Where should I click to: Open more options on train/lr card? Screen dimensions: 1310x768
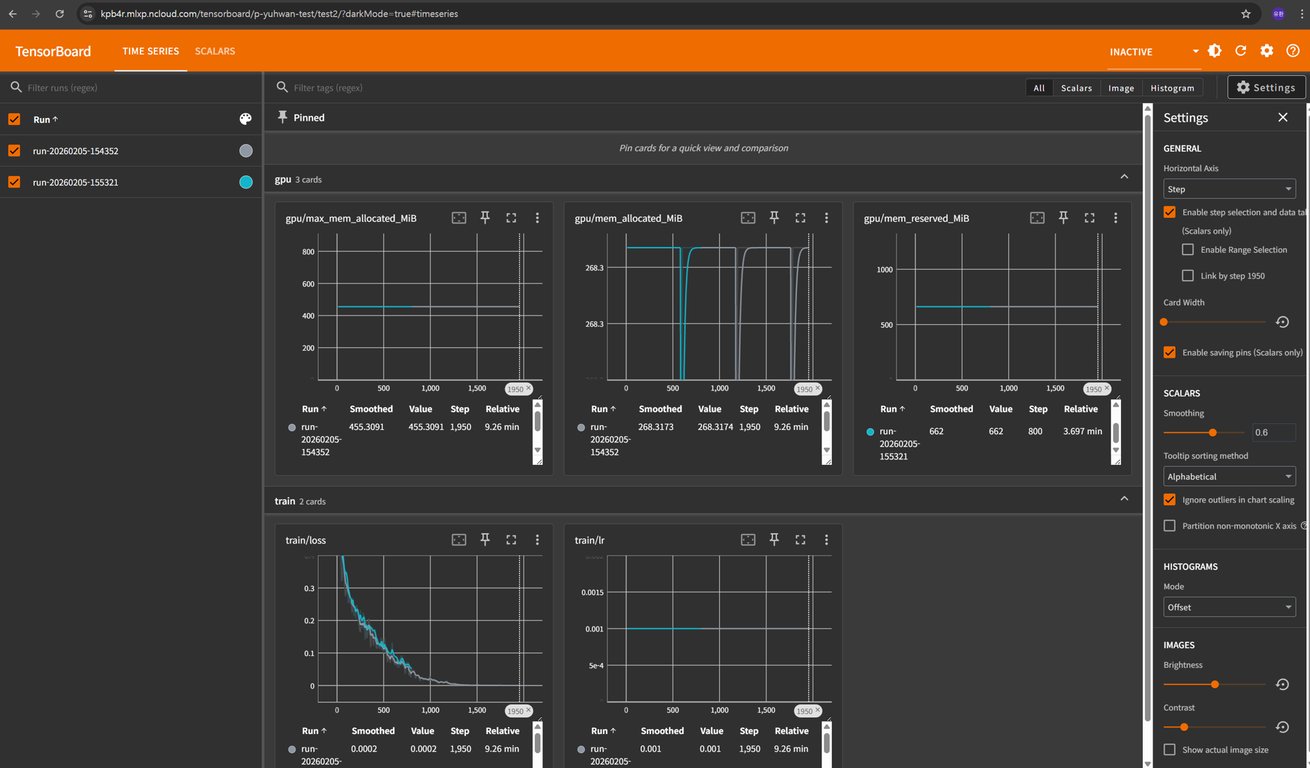pos(826,540)
